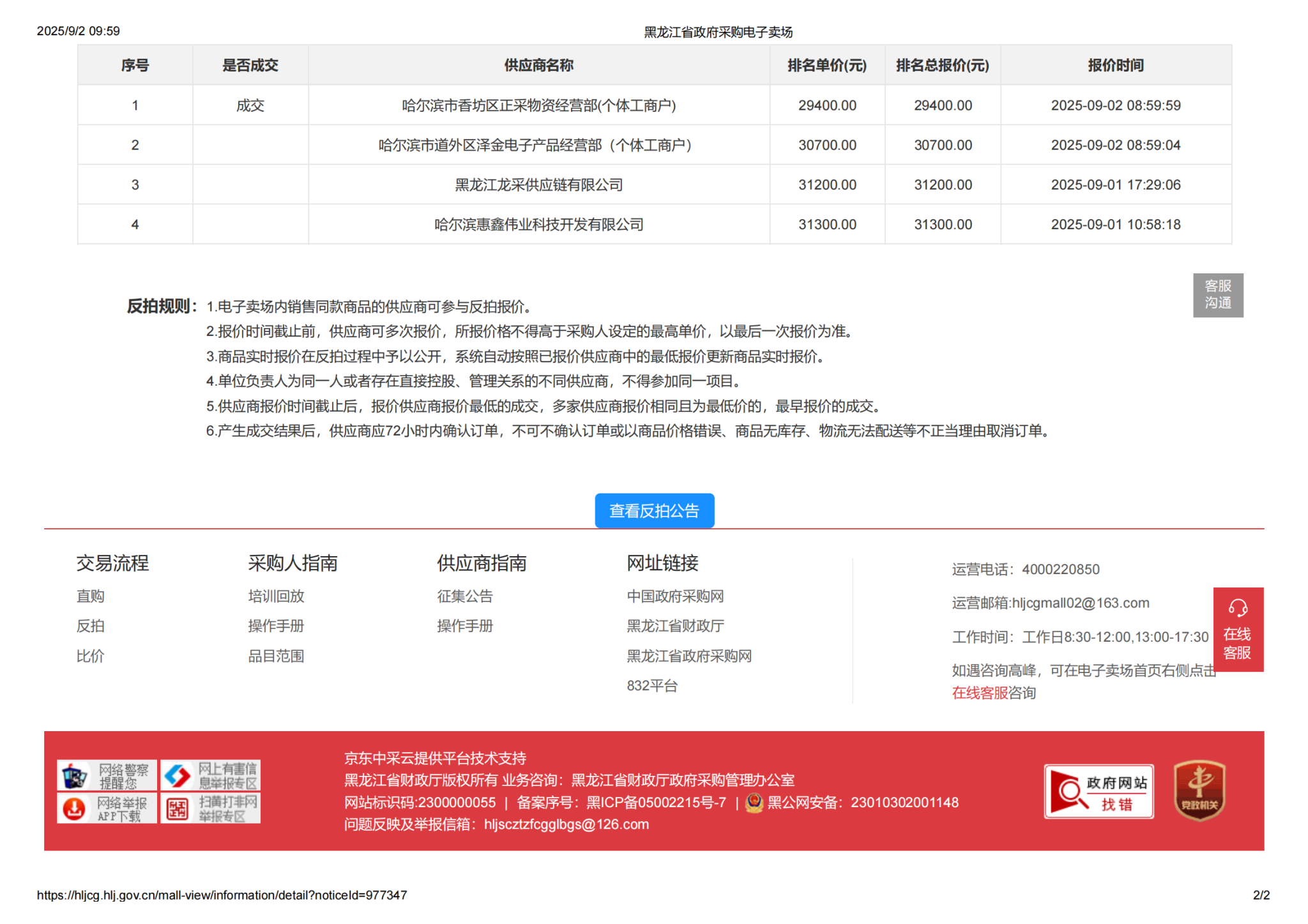1308x924 pixels.
Task: Click the 政府网站找错 icon
Action: [1098, 791]
